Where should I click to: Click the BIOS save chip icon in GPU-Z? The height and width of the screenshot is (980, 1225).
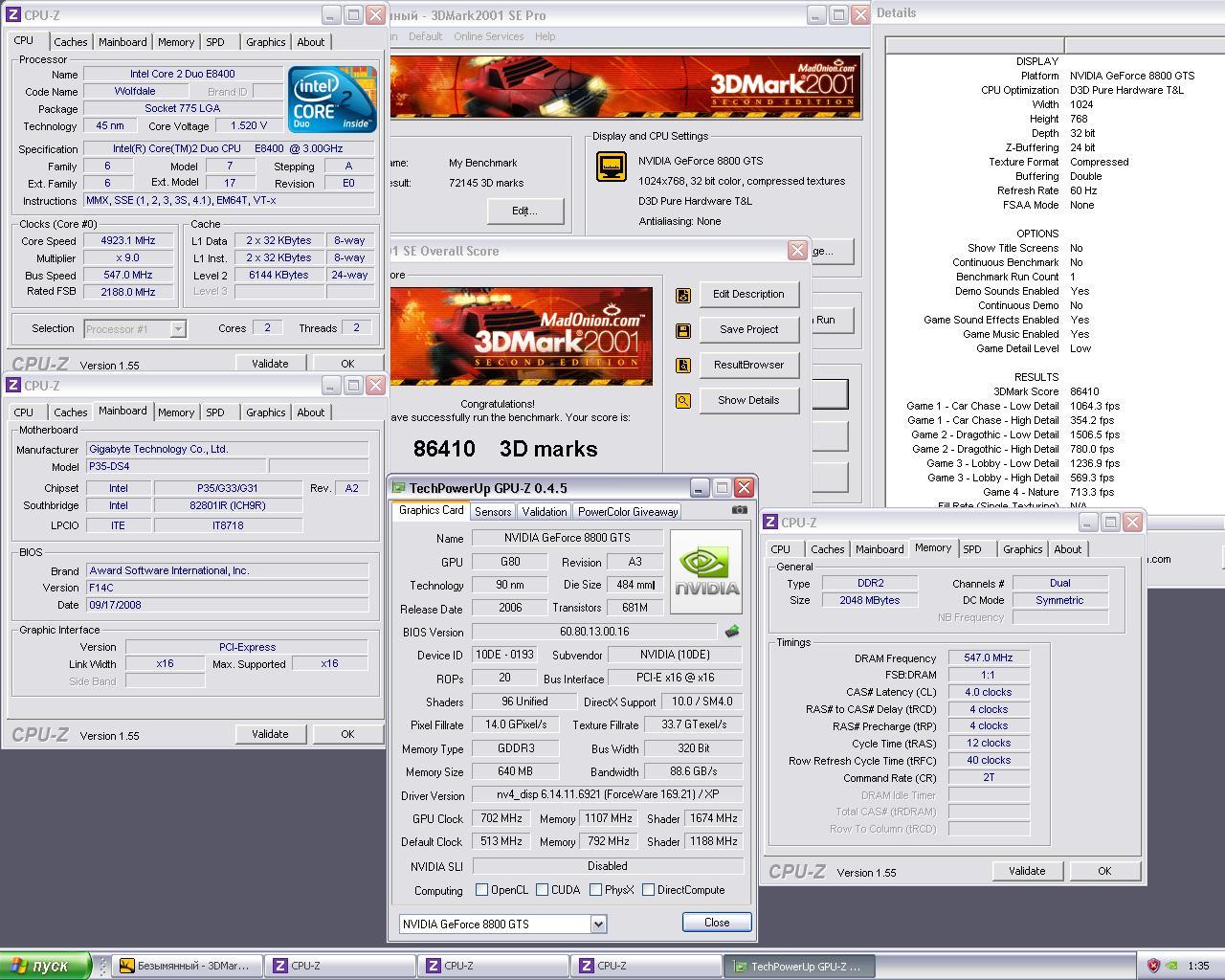pyautogui.click(x=732, y=632)
